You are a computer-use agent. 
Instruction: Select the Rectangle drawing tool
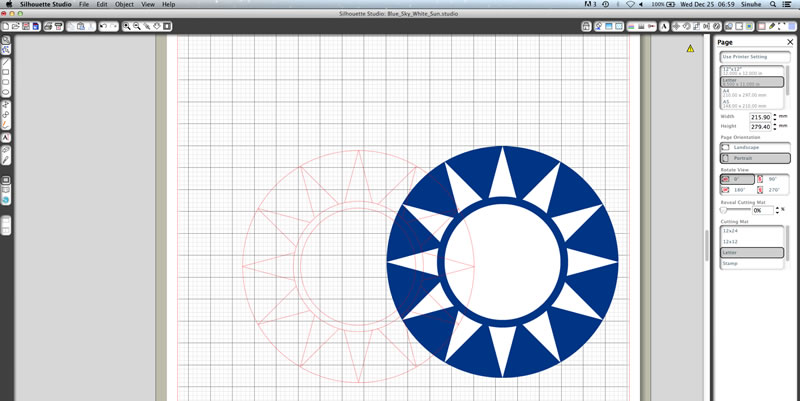pos(6,72)
